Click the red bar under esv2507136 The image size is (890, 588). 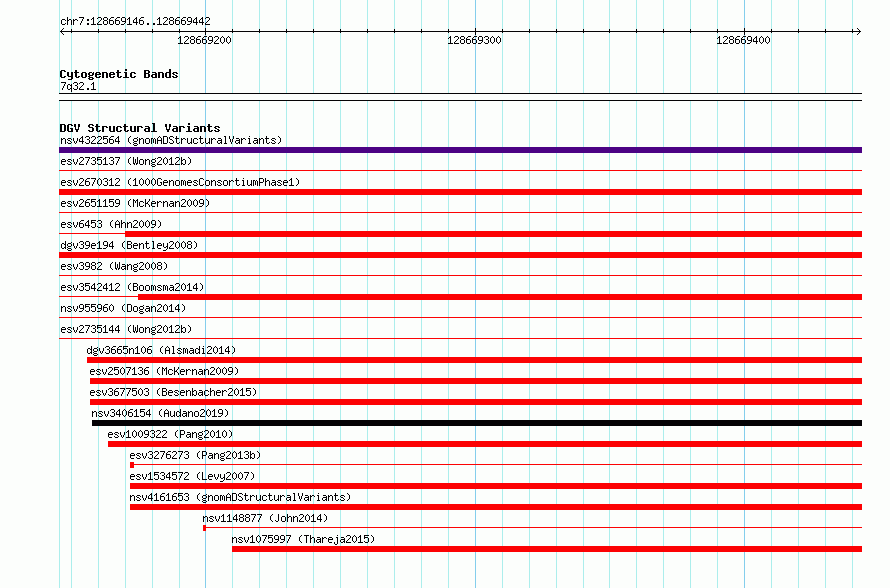tap(476, 381)
